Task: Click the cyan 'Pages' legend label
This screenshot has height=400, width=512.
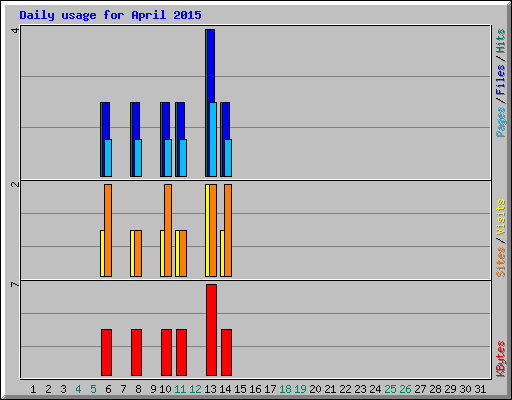Action: (500, 122)
